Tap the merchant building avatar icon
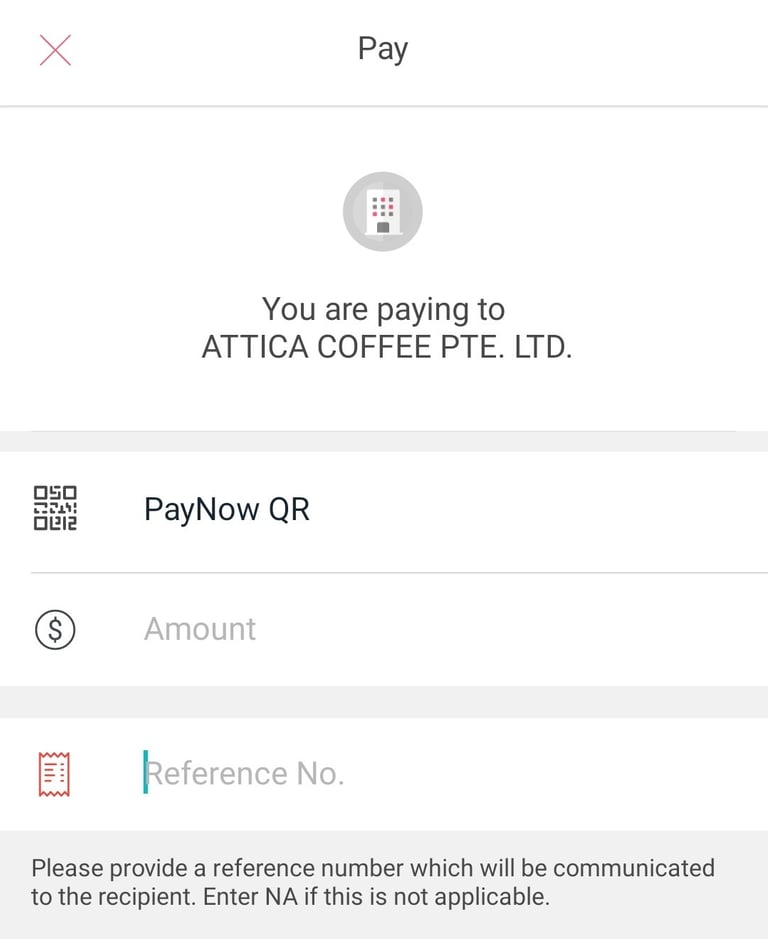 pyautogui.click(x=383, y=211)
